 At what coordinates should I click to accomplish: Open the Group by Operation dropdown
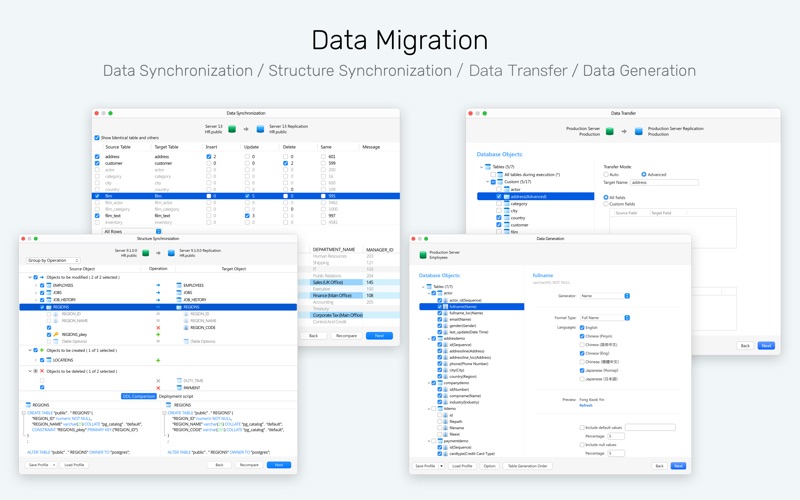tap(53, 260)
